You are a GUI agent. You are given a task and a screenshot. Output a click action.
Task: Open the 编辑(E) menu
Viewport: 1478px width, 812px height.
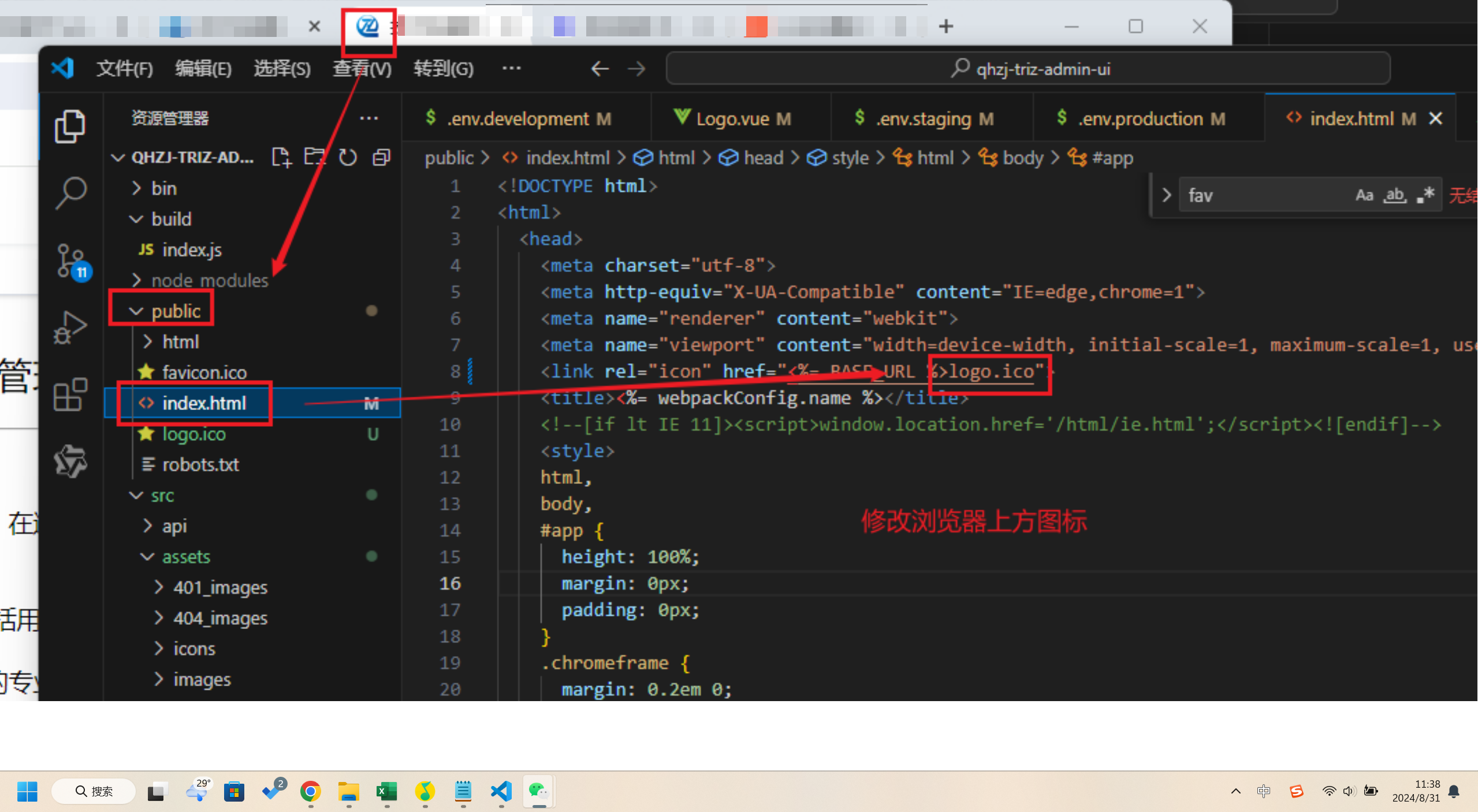(203, 69)
